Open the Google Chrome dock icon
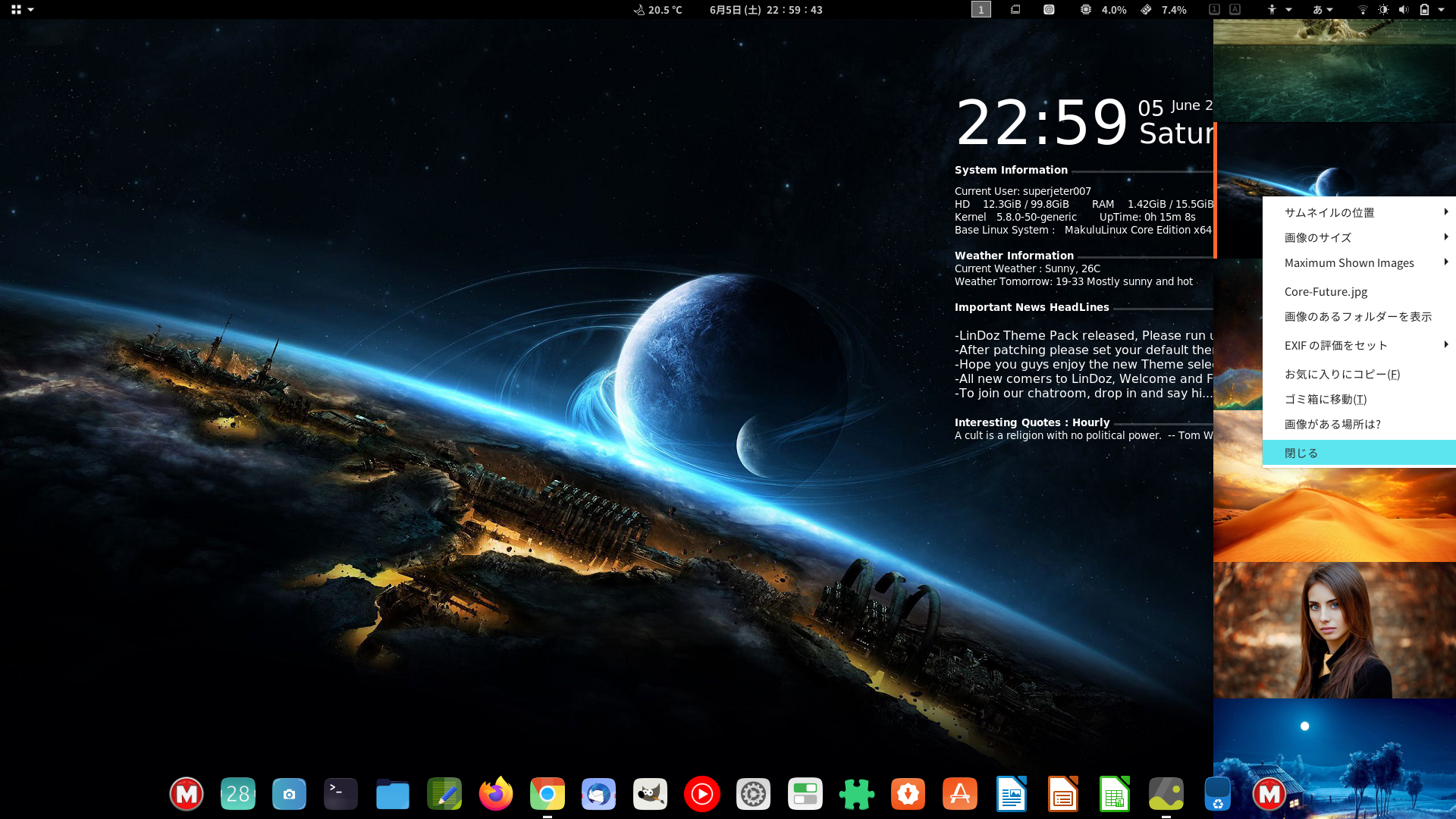This screenshot has width=1456, height=819. [547, 794]
